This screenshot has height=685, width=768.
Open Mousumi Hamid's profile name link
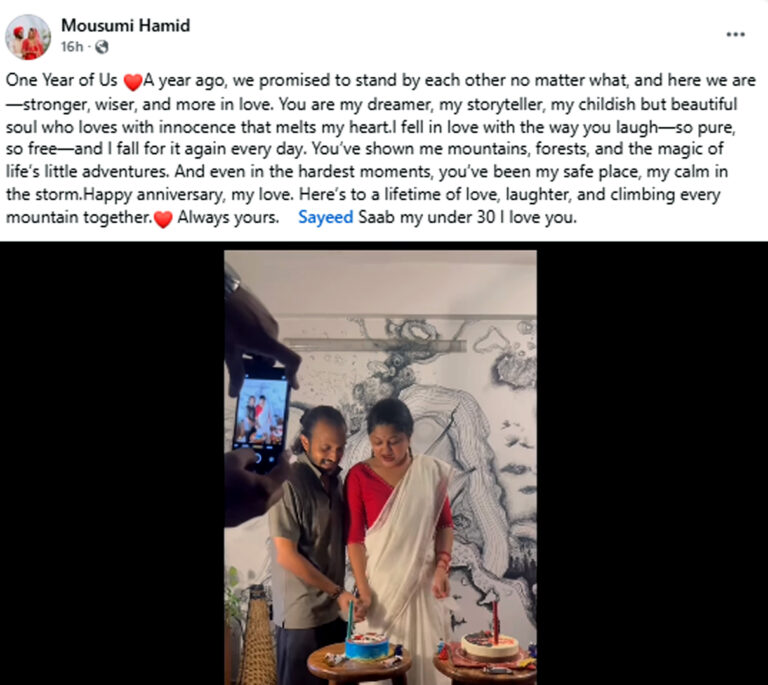[x=125, y=25]
